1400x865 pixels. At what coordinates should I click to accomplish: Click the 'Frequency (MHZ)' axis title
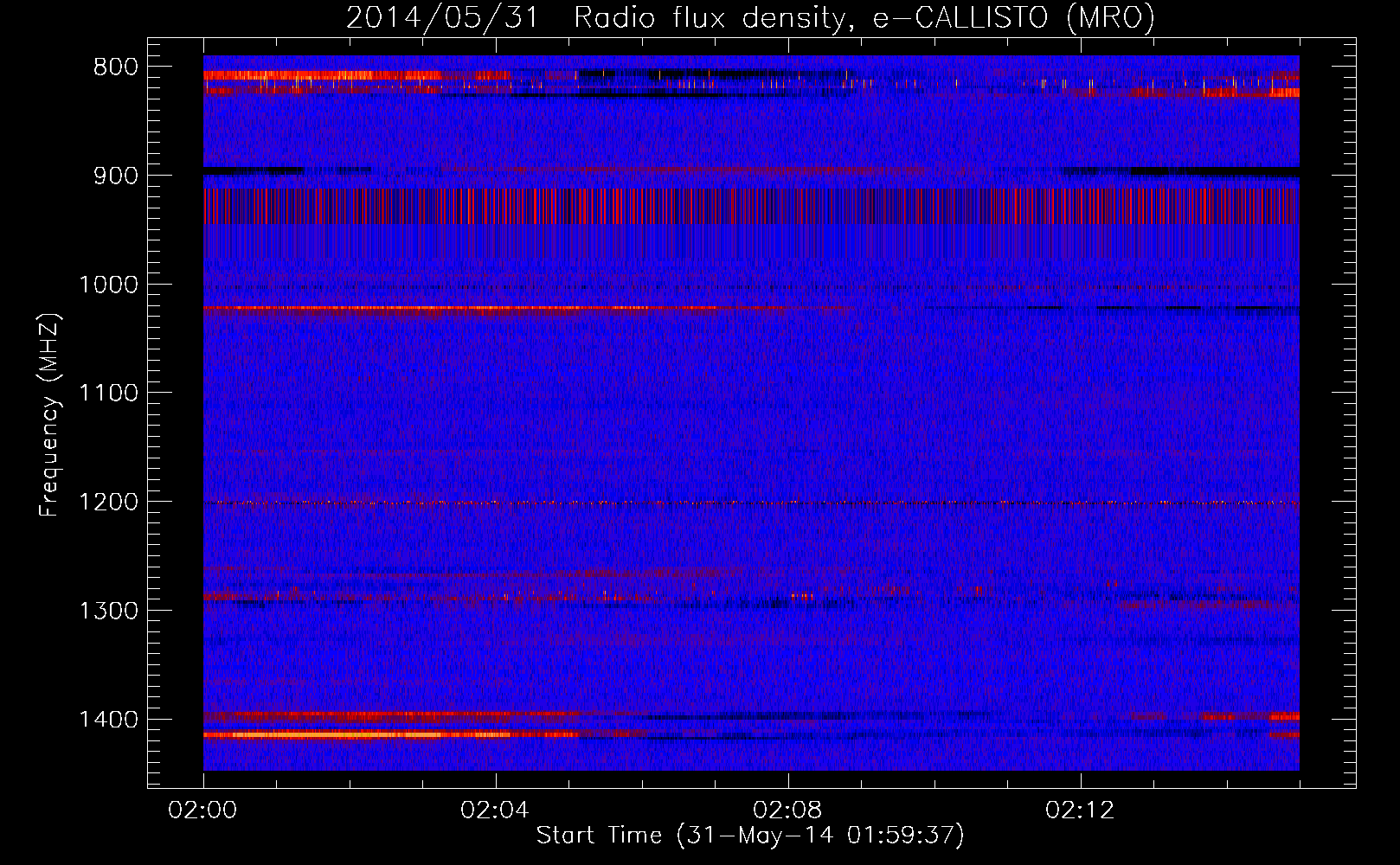[x=49, y=414]
